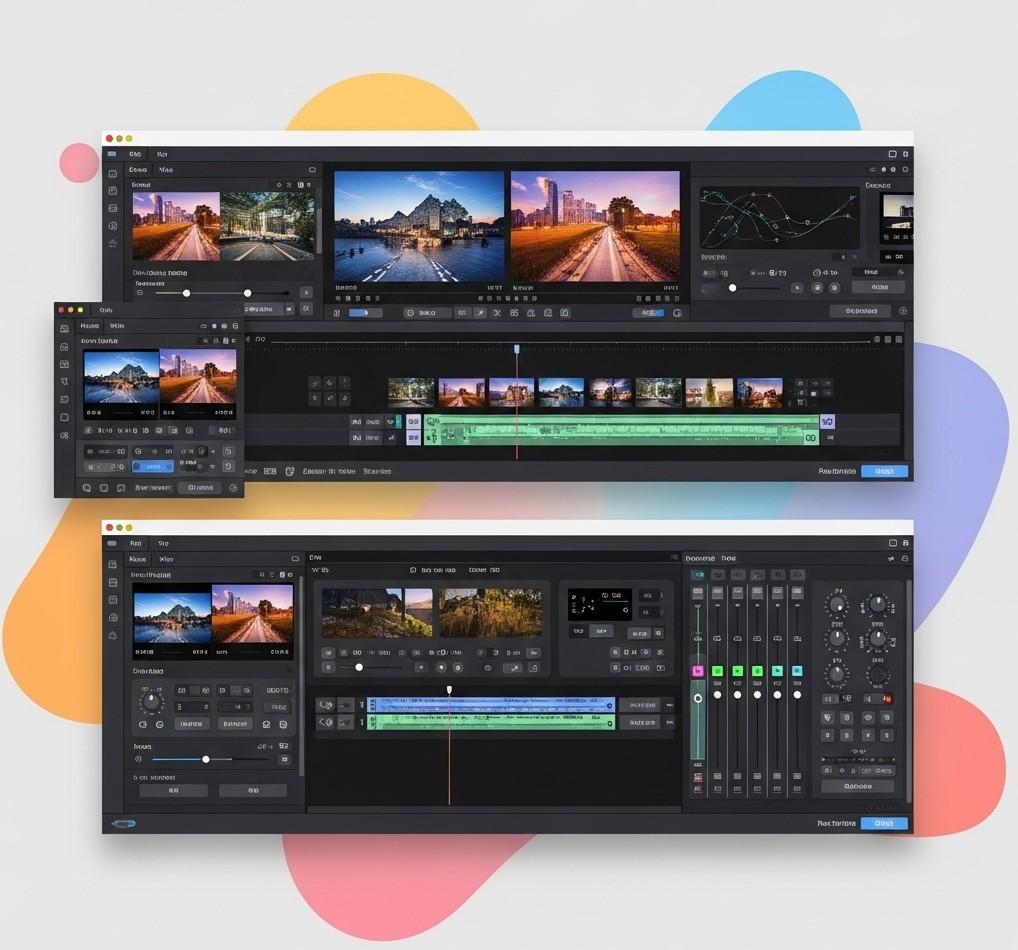The height and width of the screenshot is (950, 1018).
Task: Click the wide gray button beneath the mixer knobs
Action: pyautogui.click(x=858, y=786)
